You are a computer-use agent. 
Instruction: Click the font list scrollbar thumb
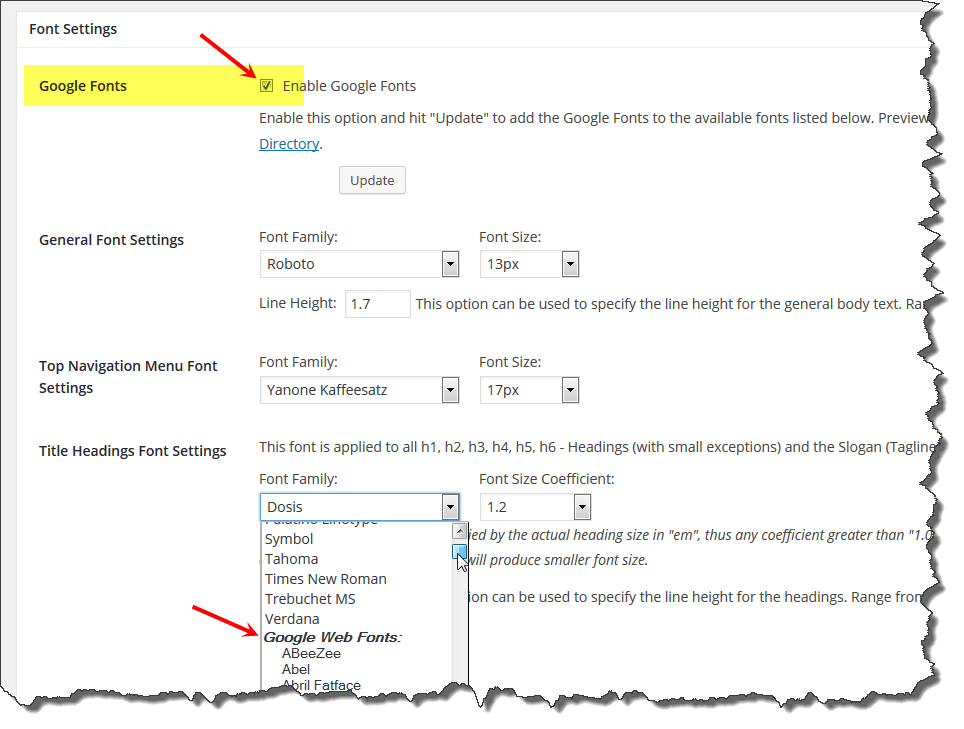tap(460, 551)
